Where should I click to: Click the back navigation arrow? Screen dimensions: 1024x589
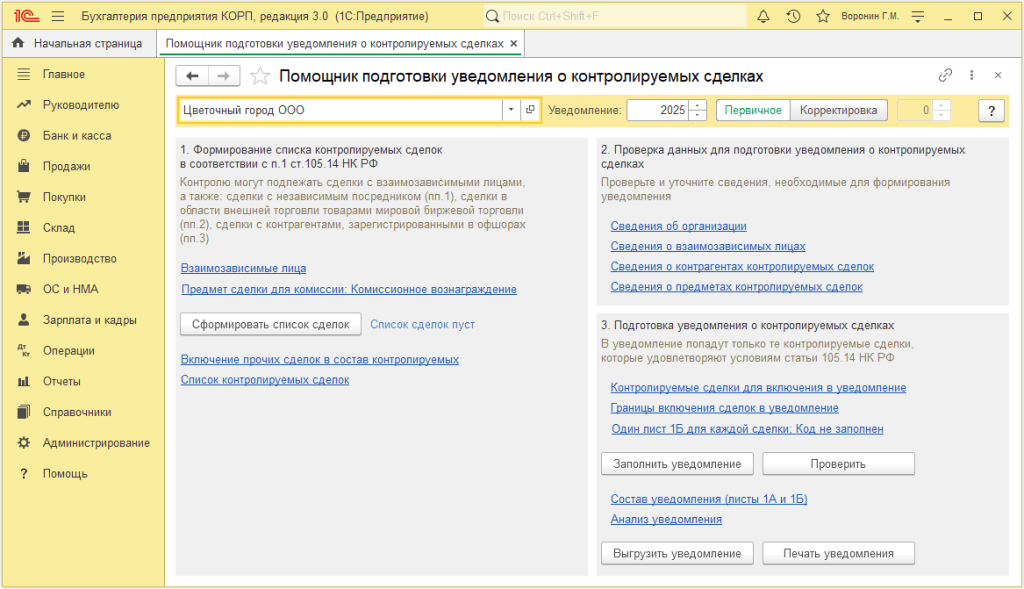[192, 76]
